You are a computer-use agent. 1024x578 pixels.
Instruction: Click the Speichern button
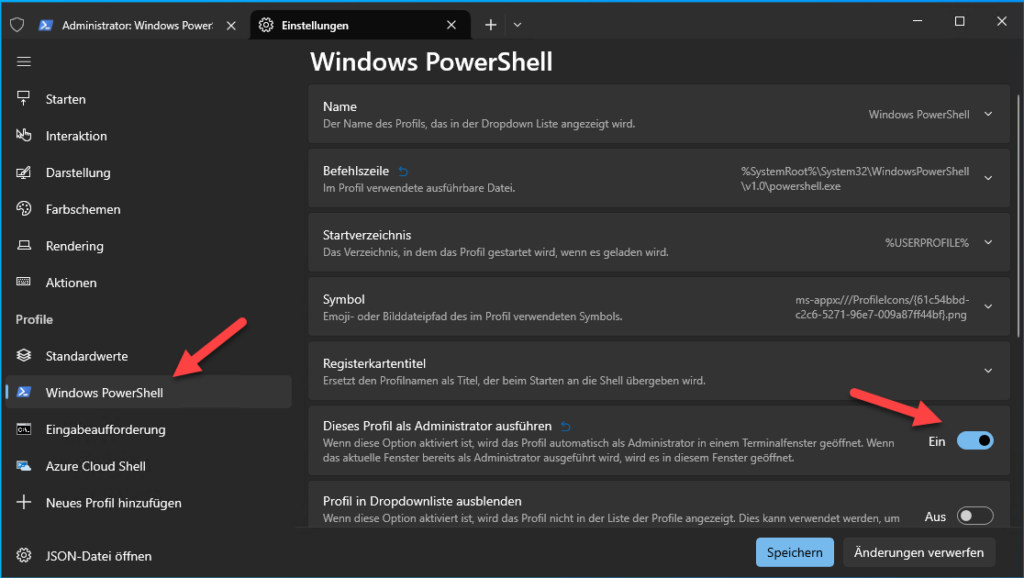coord(794,552)
